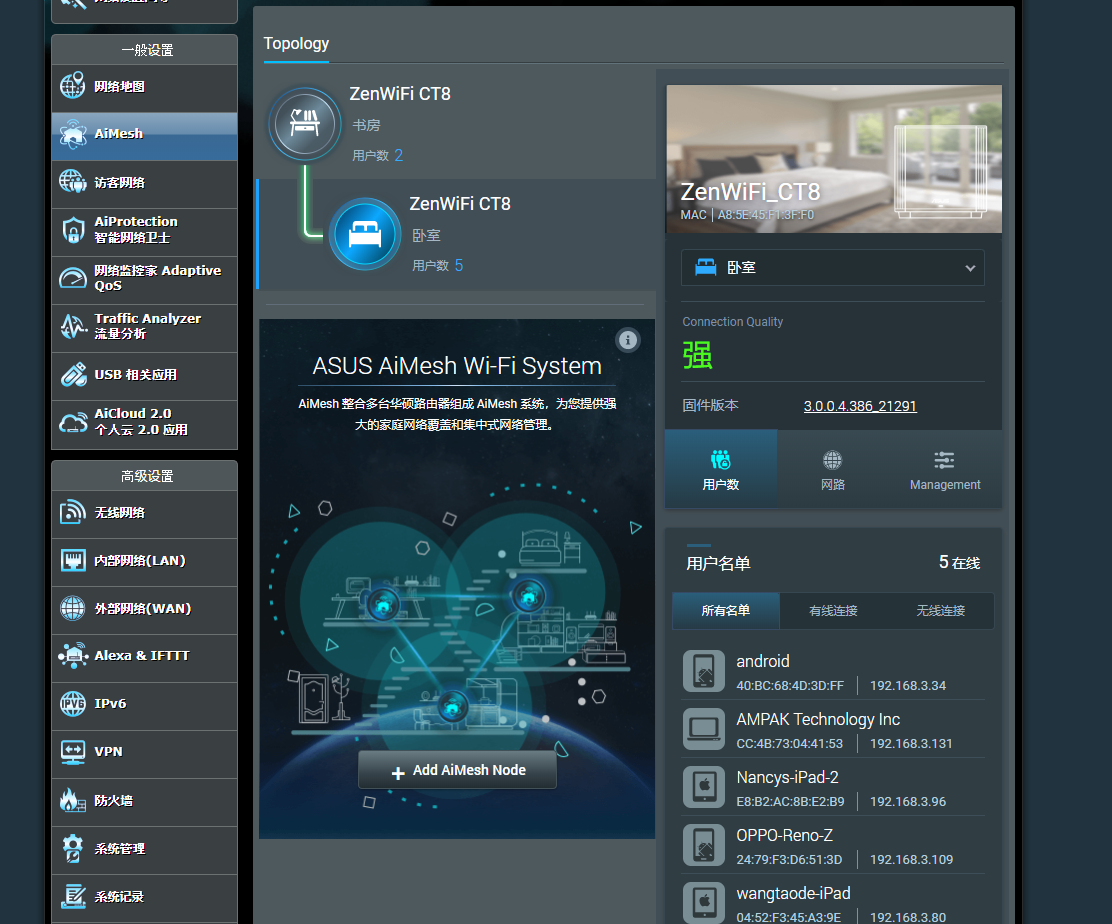Open firmware version 3.0.0.4.386_21291 link

[860, 406]
